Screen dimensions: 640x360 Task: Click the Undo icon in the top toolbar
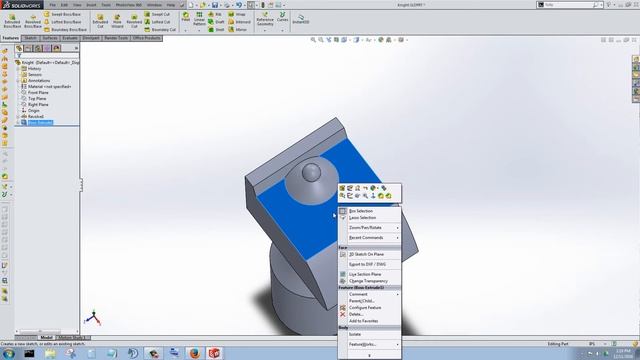click(239, 5)
